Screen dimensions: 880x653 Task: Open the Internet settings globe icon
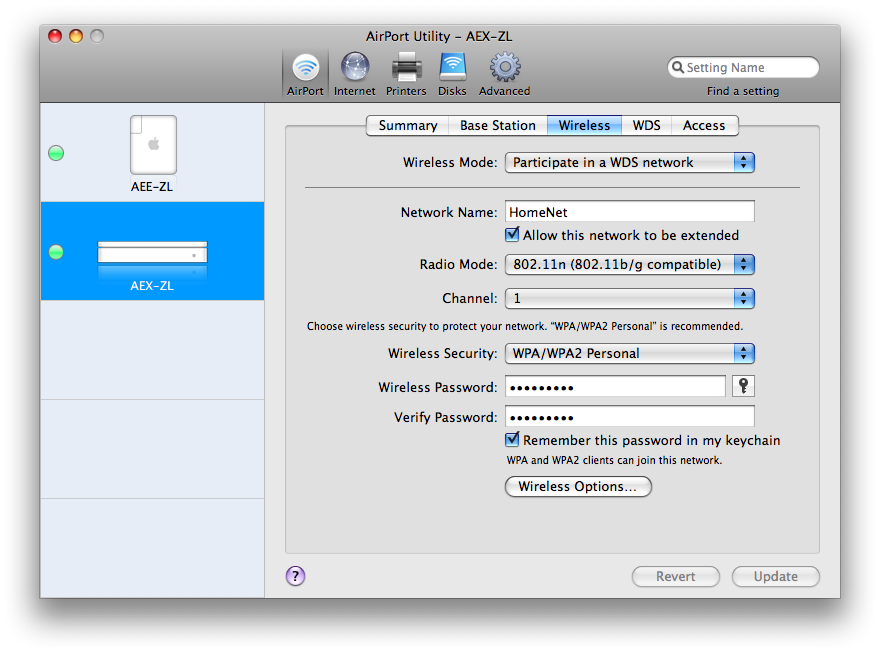(x=355, y=75)
